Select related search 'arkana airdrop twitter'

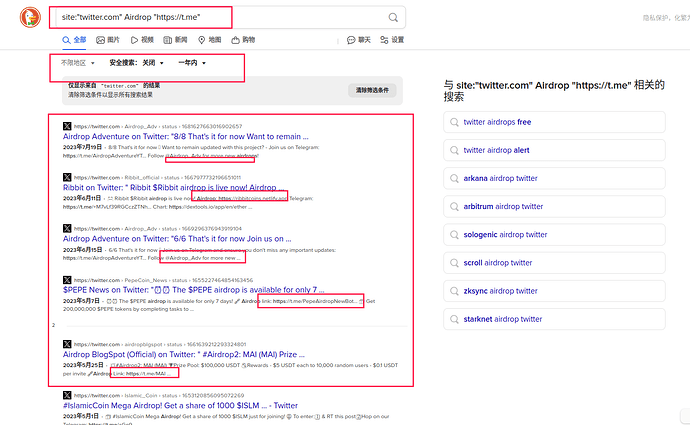[554, 178]
